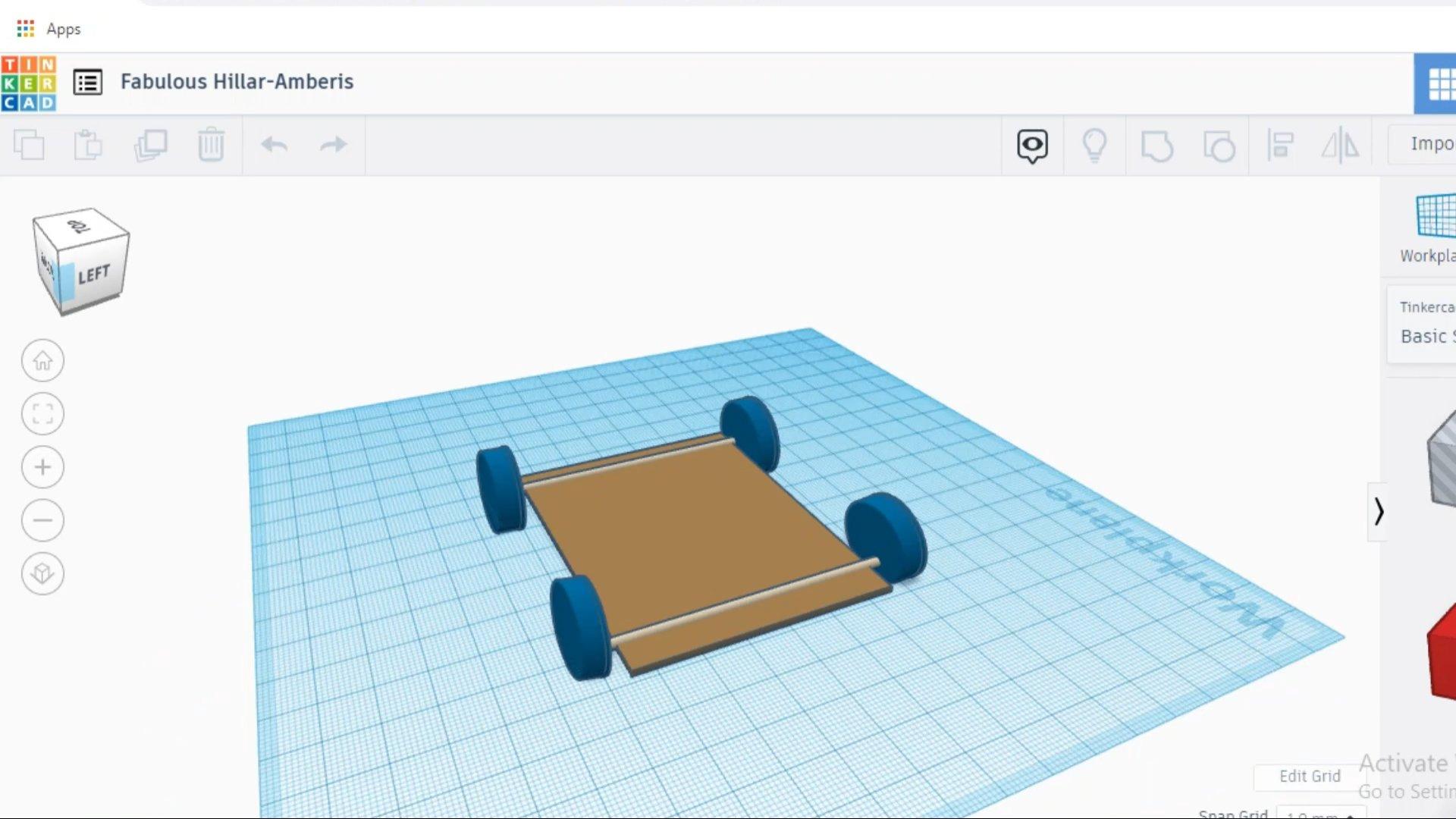Open the Basic Shapes dropdown
This screenshot has height=819, width=1456.
[1426, 336]
